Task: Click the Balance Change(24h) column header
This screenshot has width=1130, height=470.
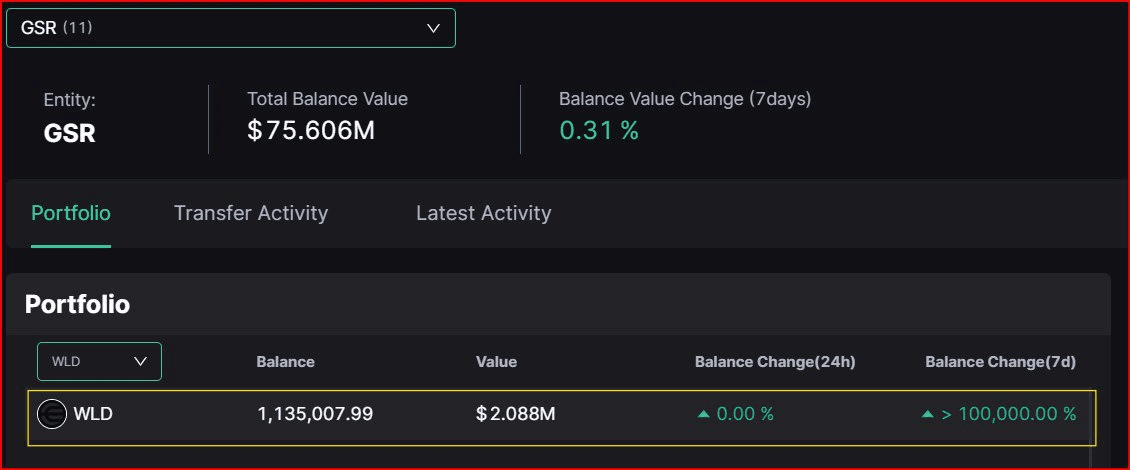Action: pos(775,362)
